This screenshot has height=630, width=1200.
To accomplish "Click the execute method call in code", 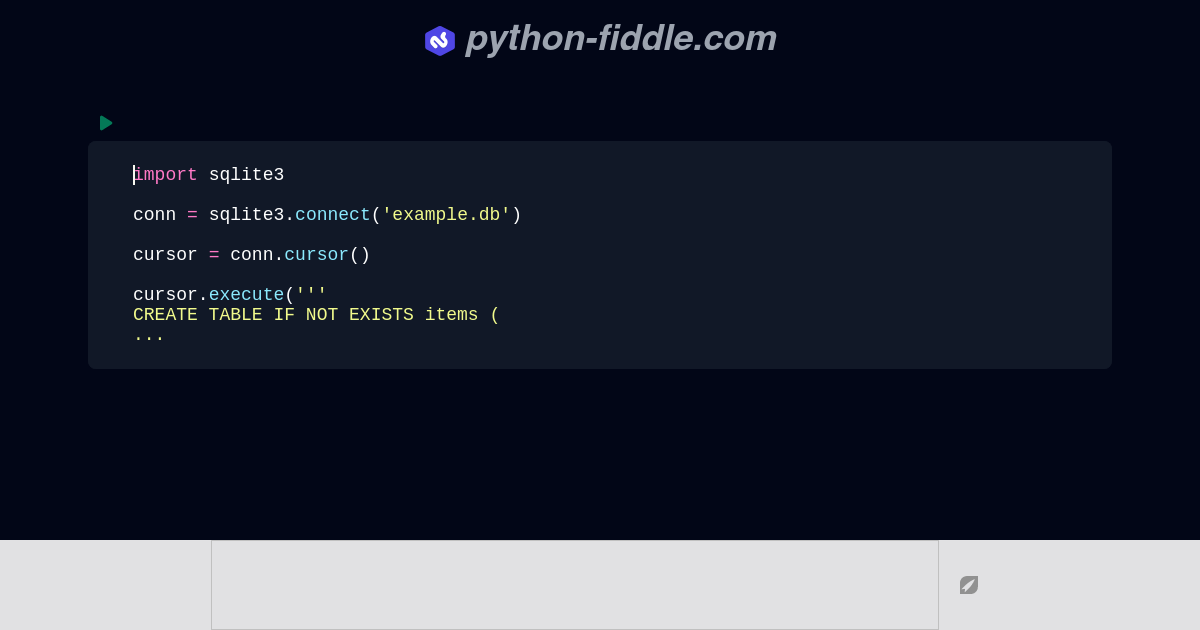I will tap(246, 294).
